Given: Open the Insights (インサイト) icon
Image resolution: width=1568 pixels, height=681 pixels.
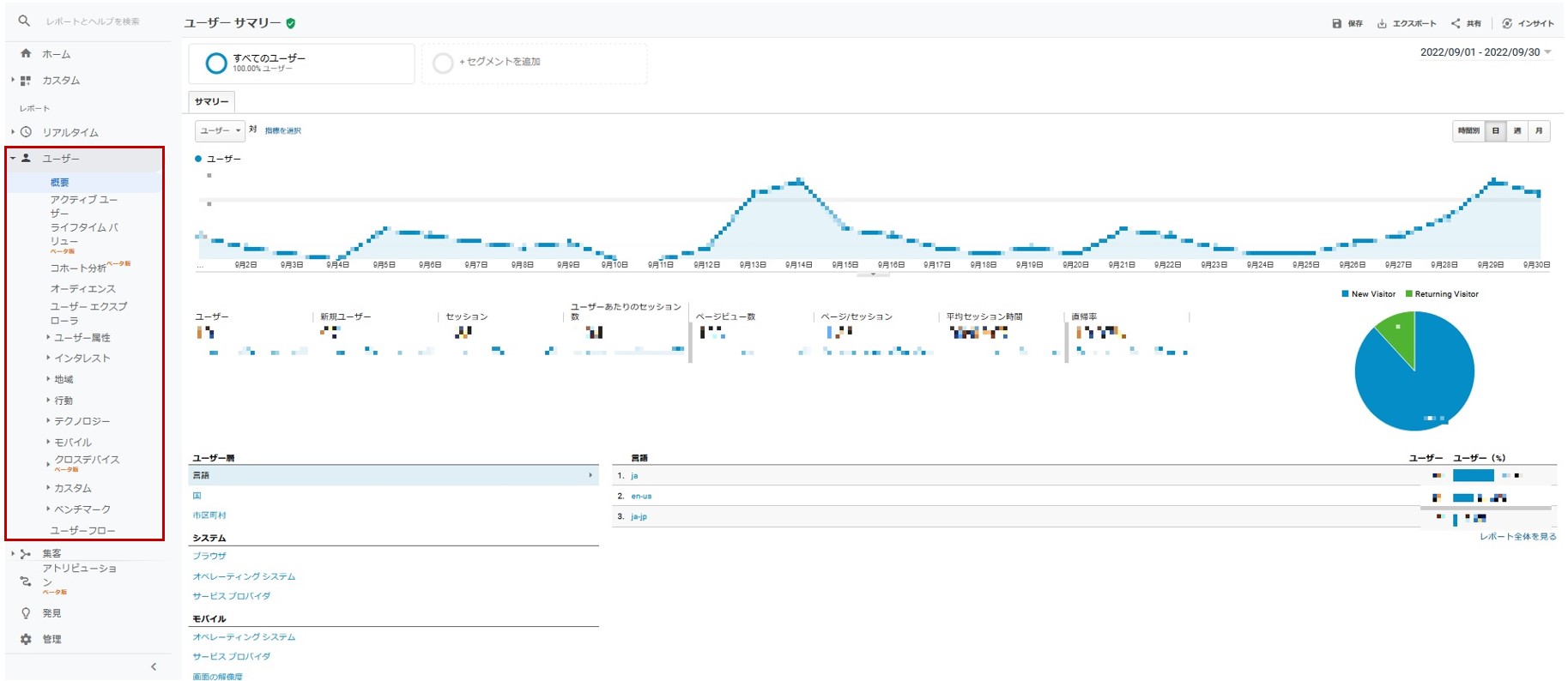Looking at the screenshot, I should (x=1507, y=24).
